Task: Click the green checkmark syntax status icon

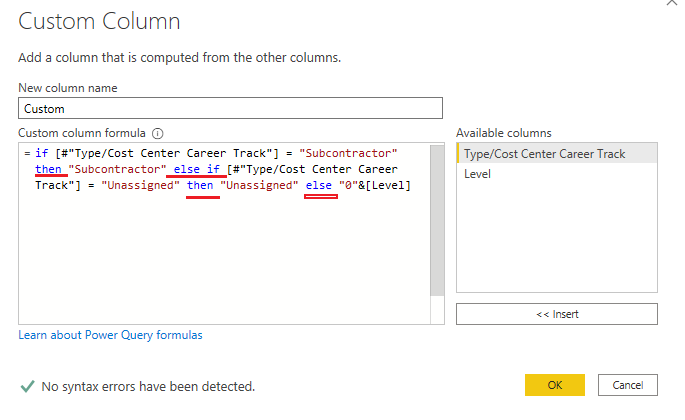Action: click(28, 386)
